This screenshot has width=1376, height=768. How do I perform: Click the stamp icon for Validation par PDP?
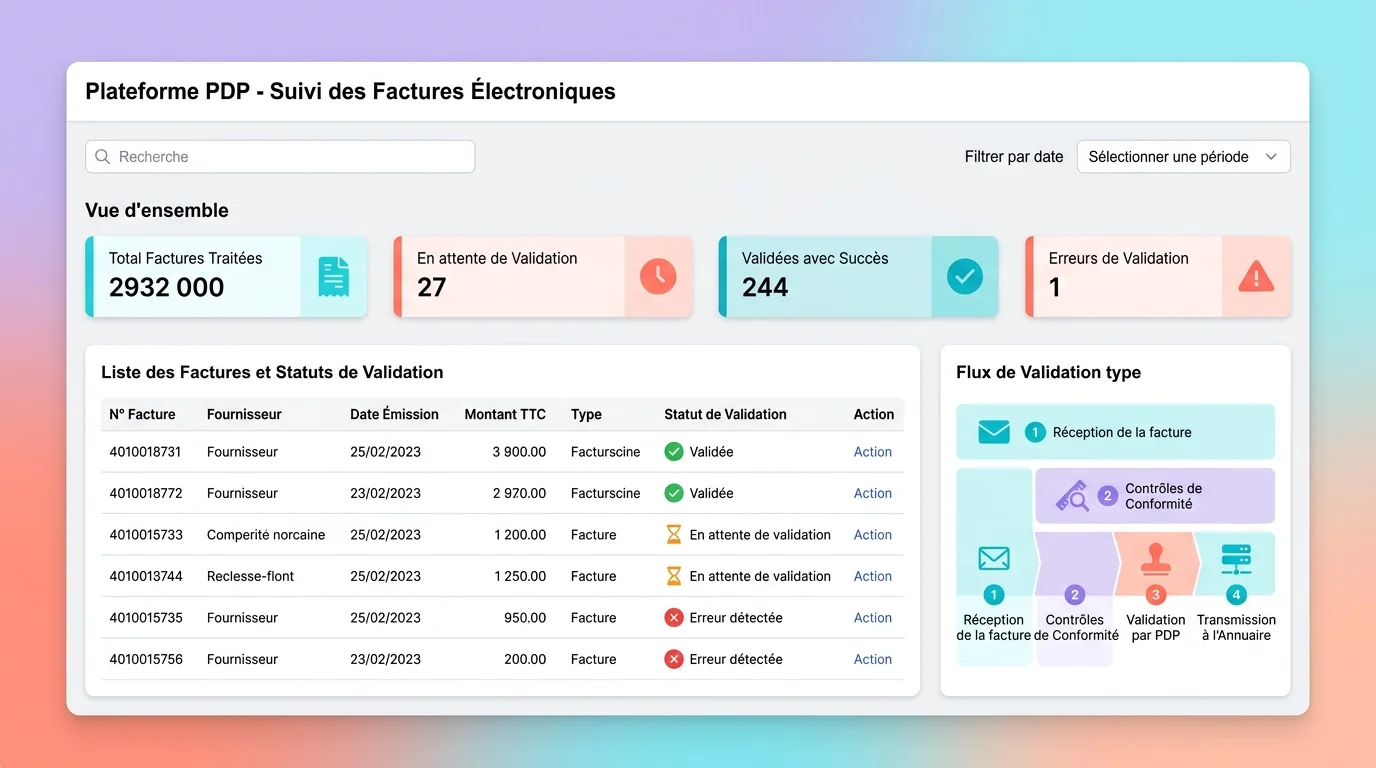click(1155, 558)
